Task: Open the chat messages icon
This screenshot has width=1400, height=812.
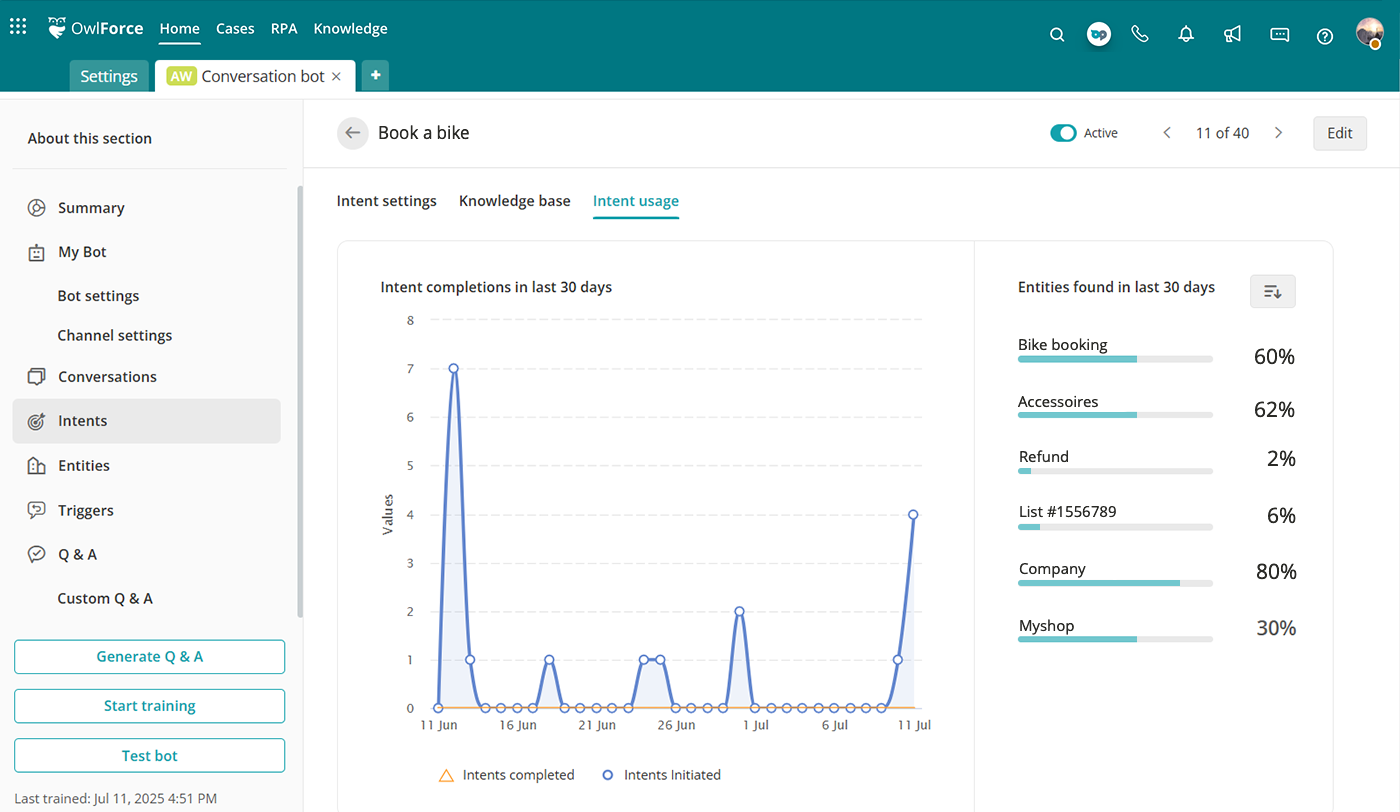Action: coord(1279,35)
